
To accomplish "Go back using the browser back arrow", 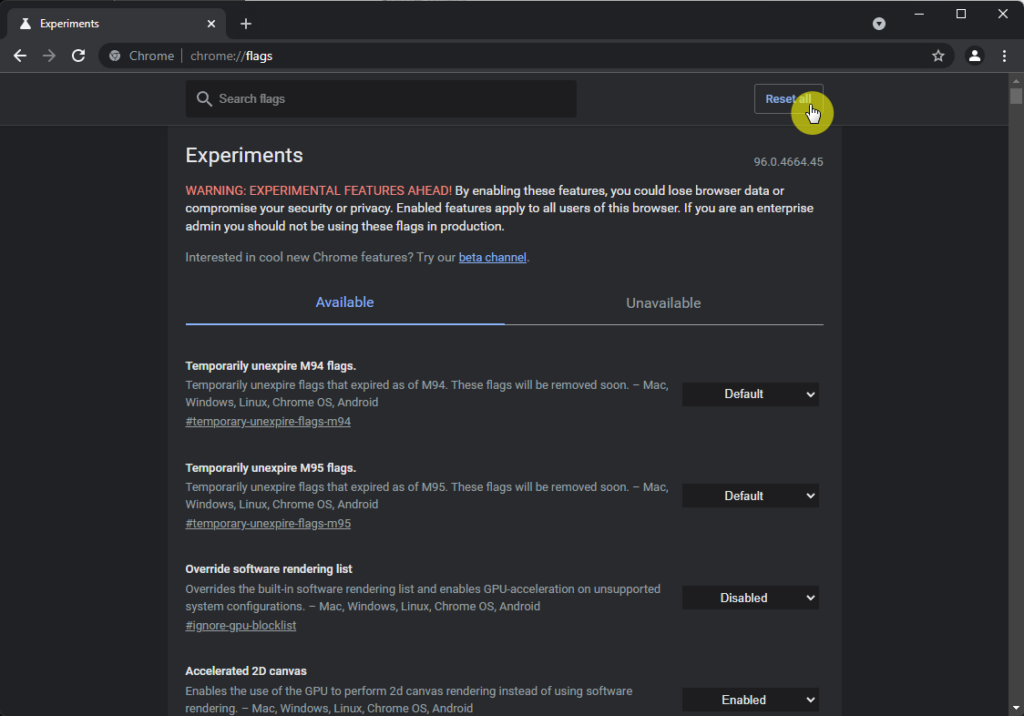I will point(20,56).
